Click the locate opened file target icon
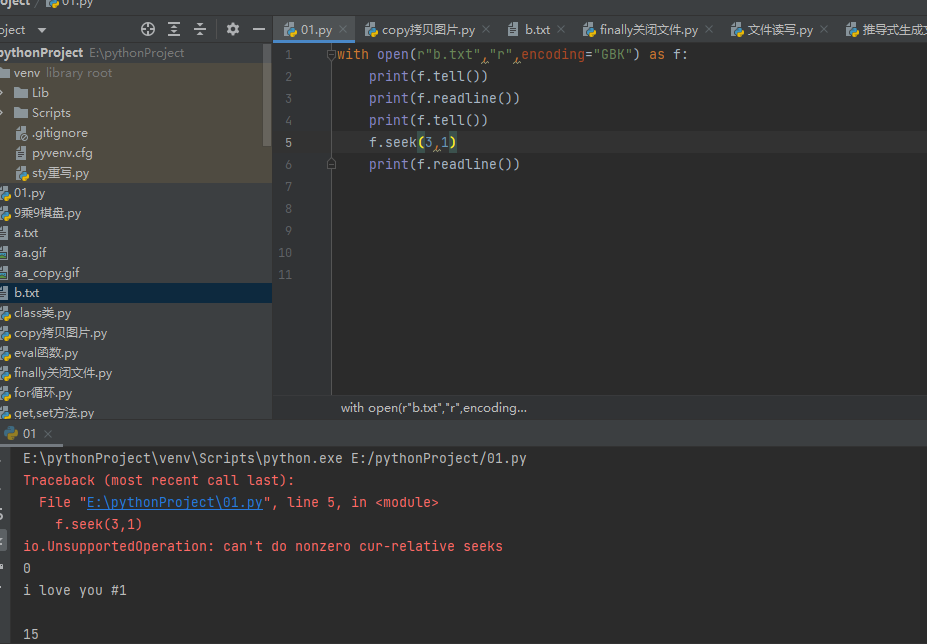The width and height of the screenshot is (927, 644). (148, 29)
